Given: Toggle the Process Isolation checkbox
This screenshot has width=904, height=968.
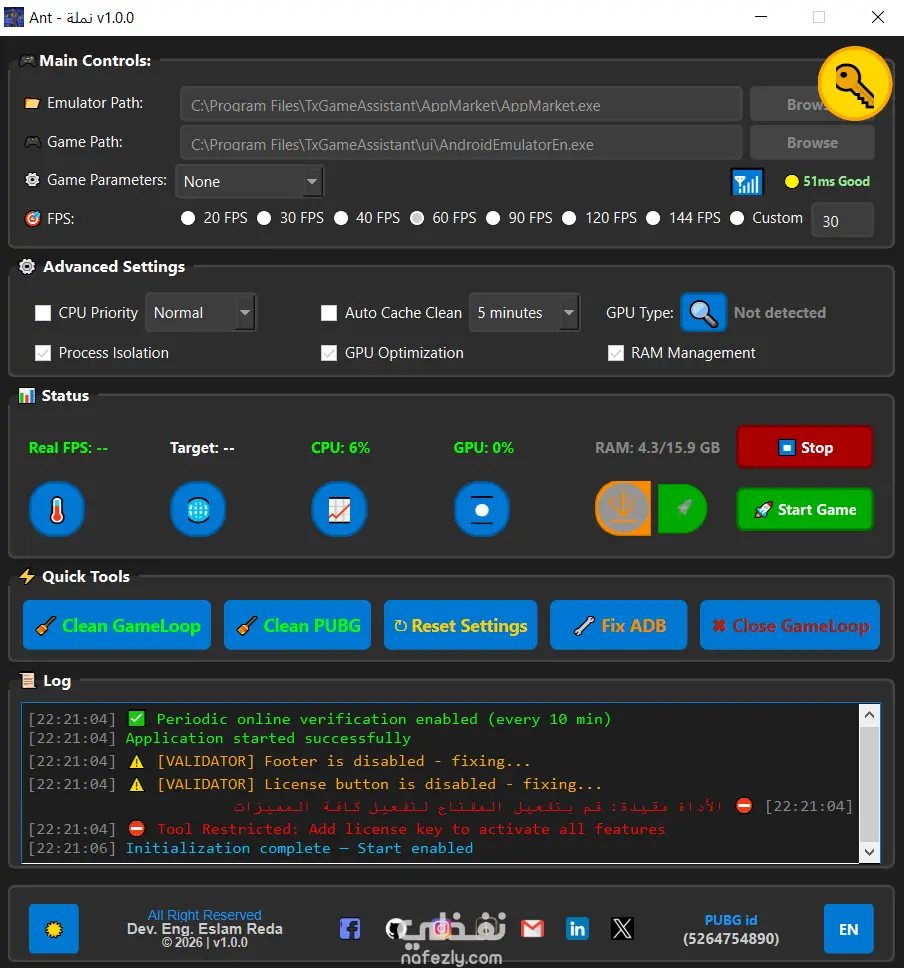Looking at the screenshot, I should [x=43, y=353].
